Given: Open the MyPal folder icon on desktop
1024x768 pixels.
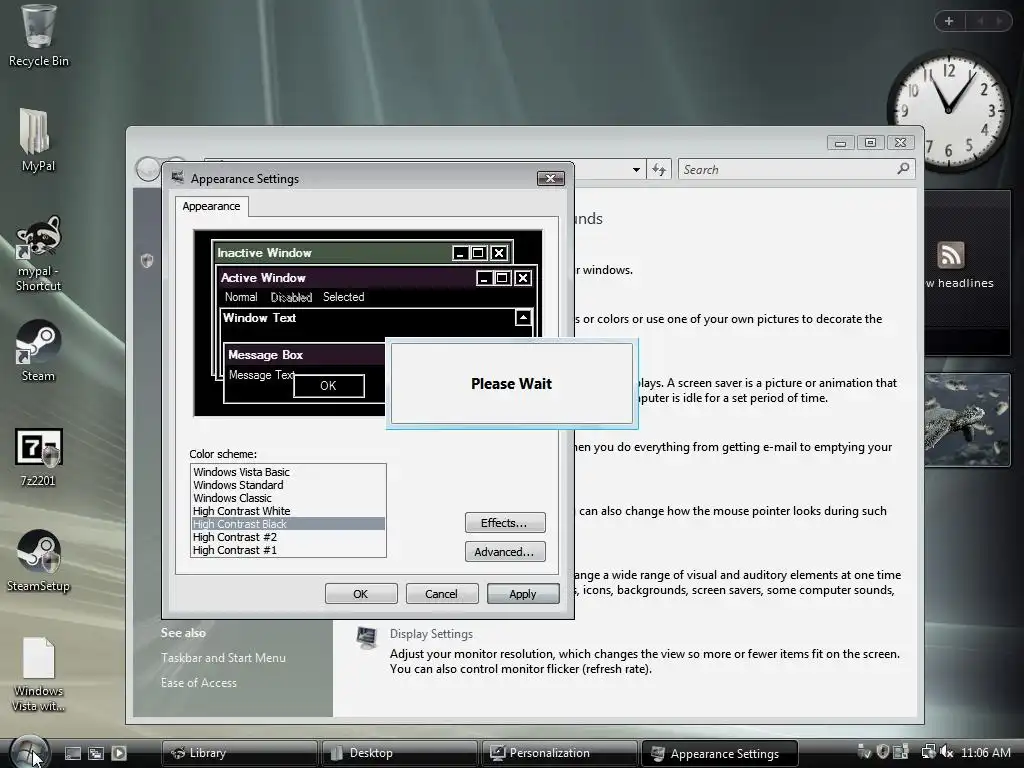Looking at the screenshot, I should click(x=38, y=140).
